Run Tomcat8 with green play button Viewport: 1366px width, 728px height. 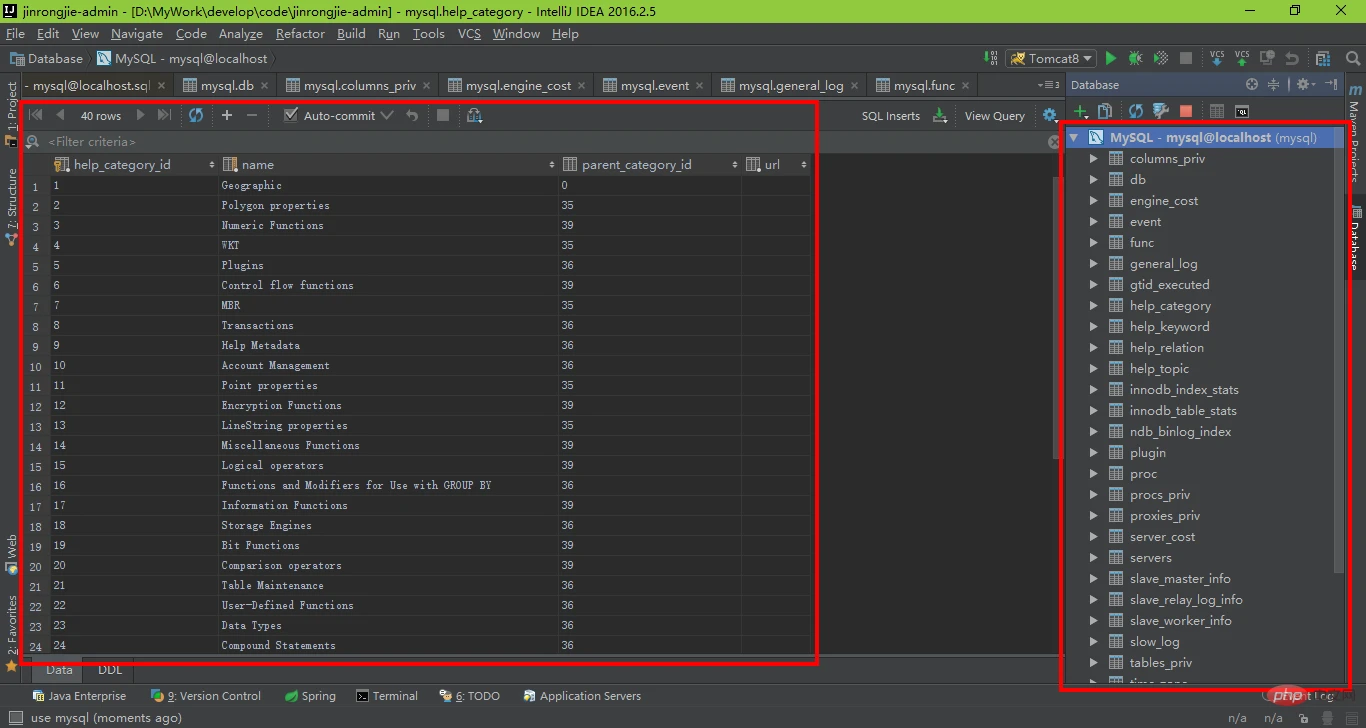point(1110,59)
